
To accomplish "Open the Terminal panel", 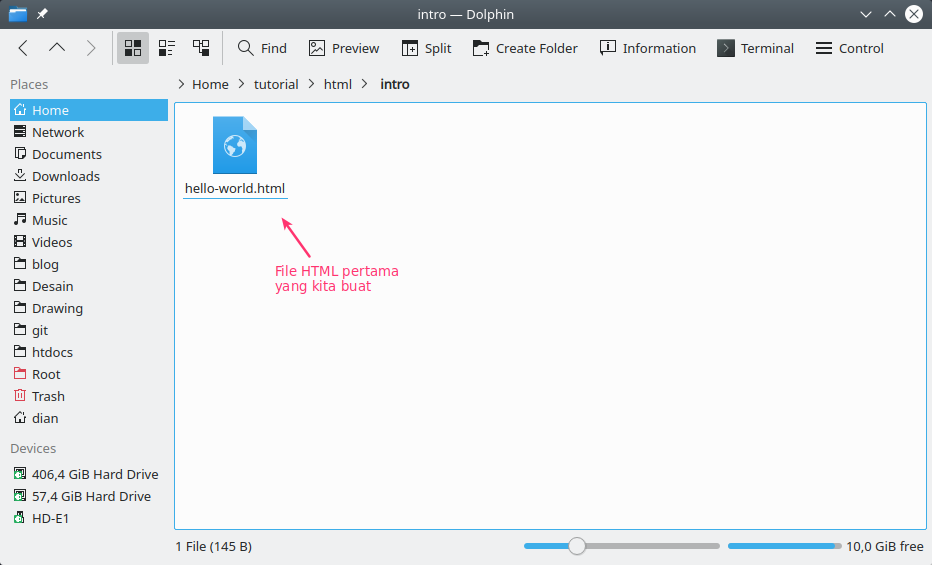I will (x=755, y=48).
